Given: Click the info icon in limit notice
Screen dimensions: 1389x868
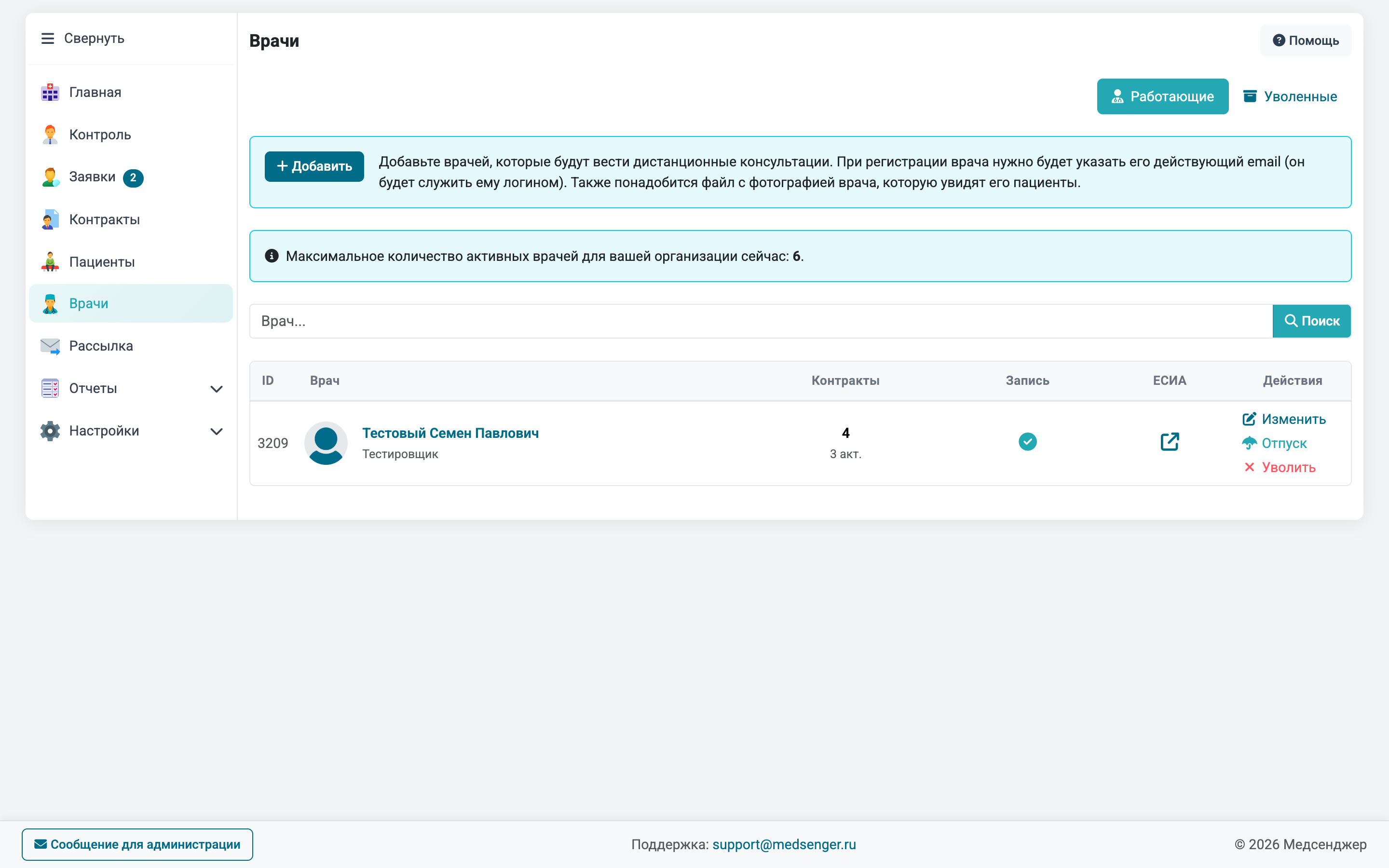Looking at the screenshot, I should [x=272, y=256].
